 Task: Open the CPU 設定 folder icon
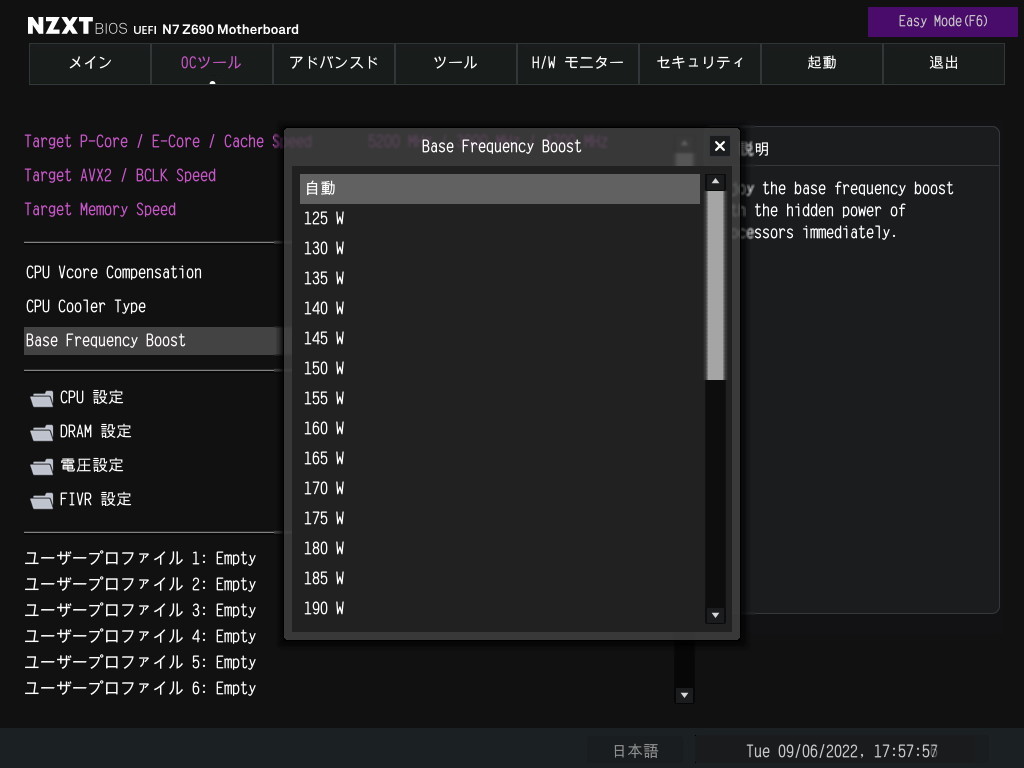click(42, 398)
